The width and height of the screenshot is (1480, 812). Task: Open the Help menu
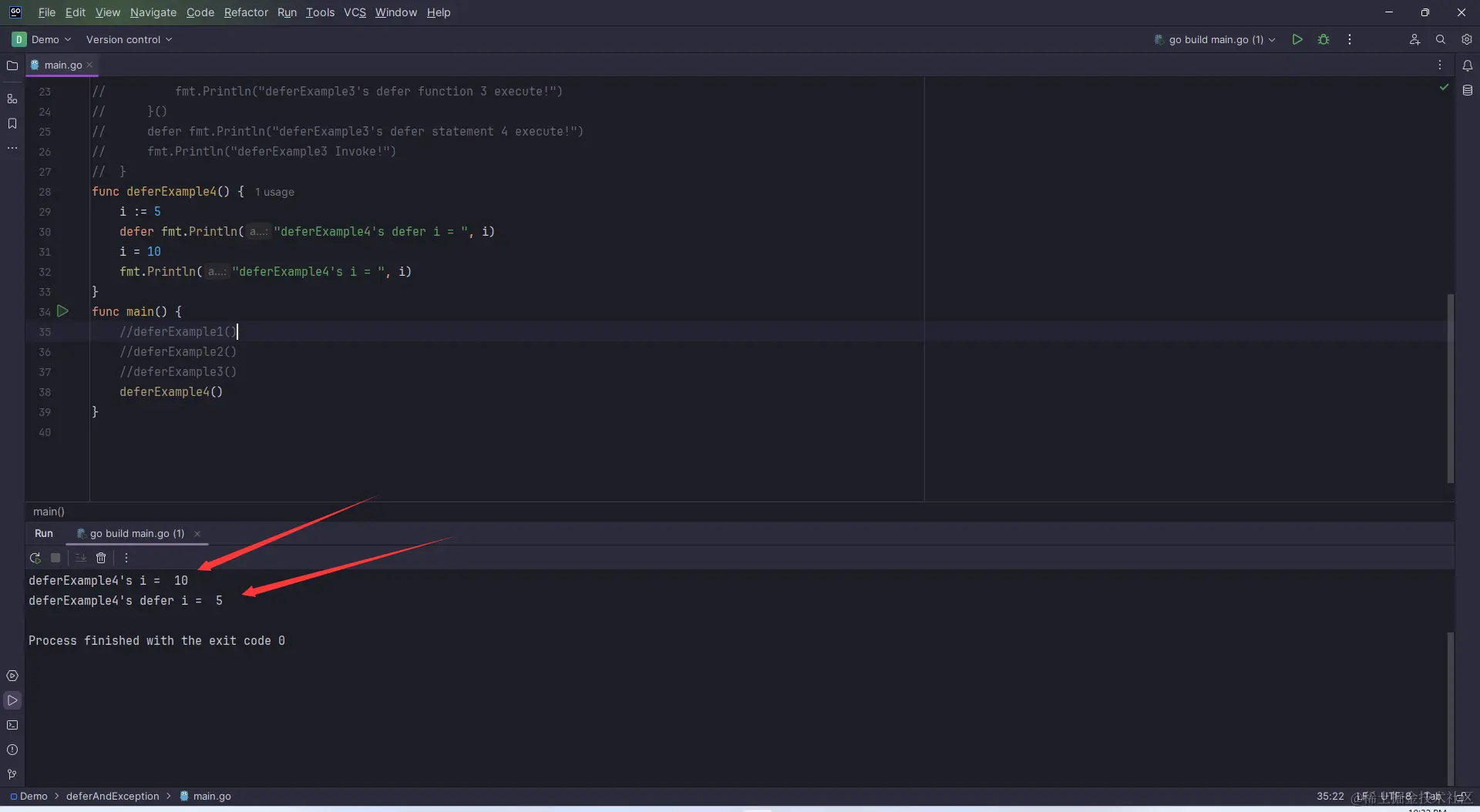tap(438, 12)
